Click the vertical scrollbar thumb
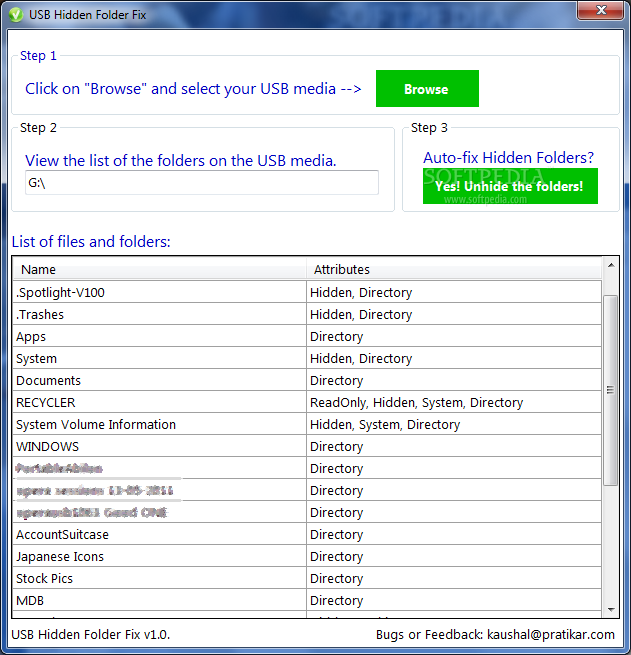Screen dimensions: 631x655 click(611, 390)
